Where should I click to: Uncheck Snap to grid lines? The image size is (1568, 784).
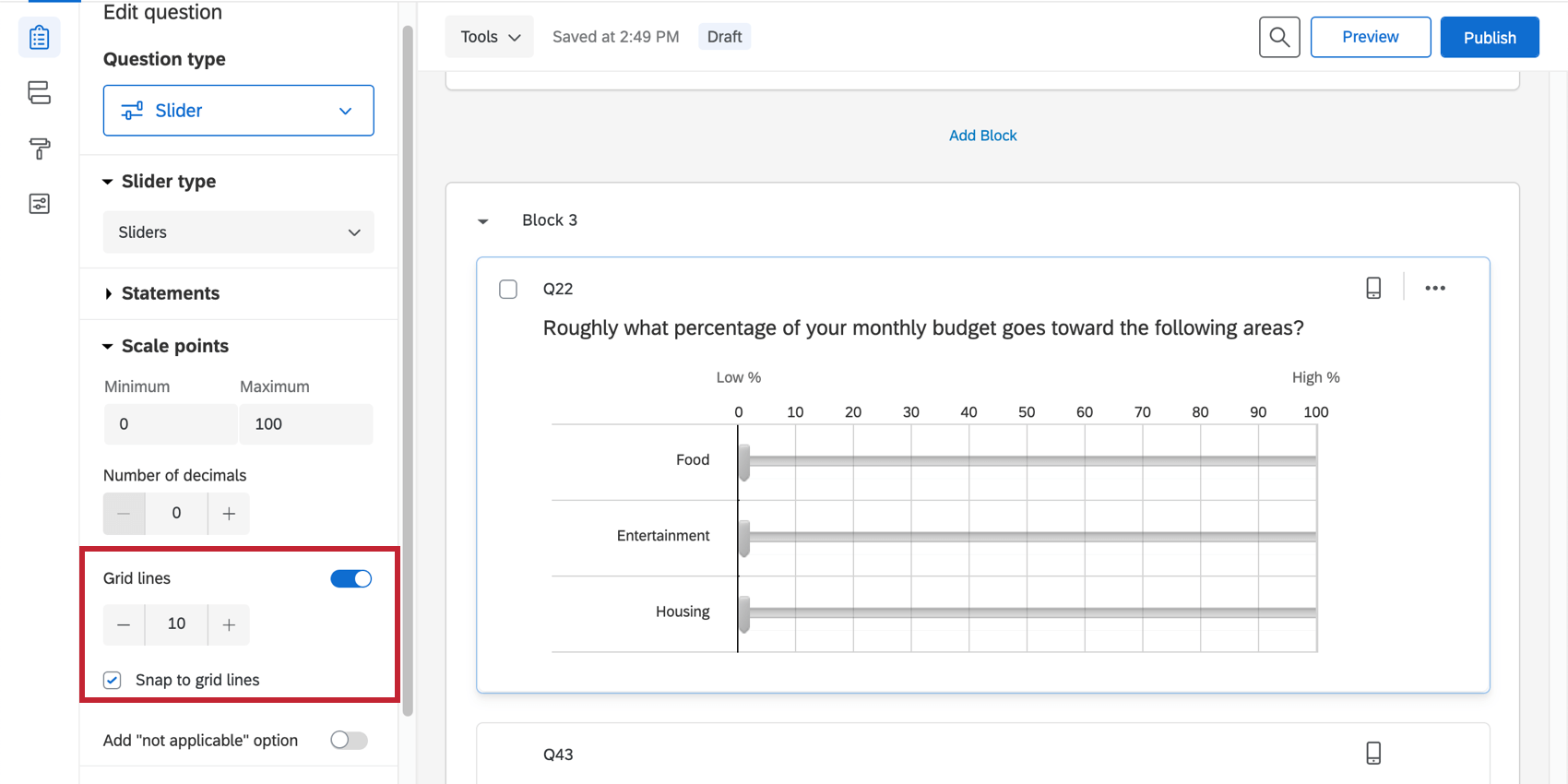tap(113, 680)
